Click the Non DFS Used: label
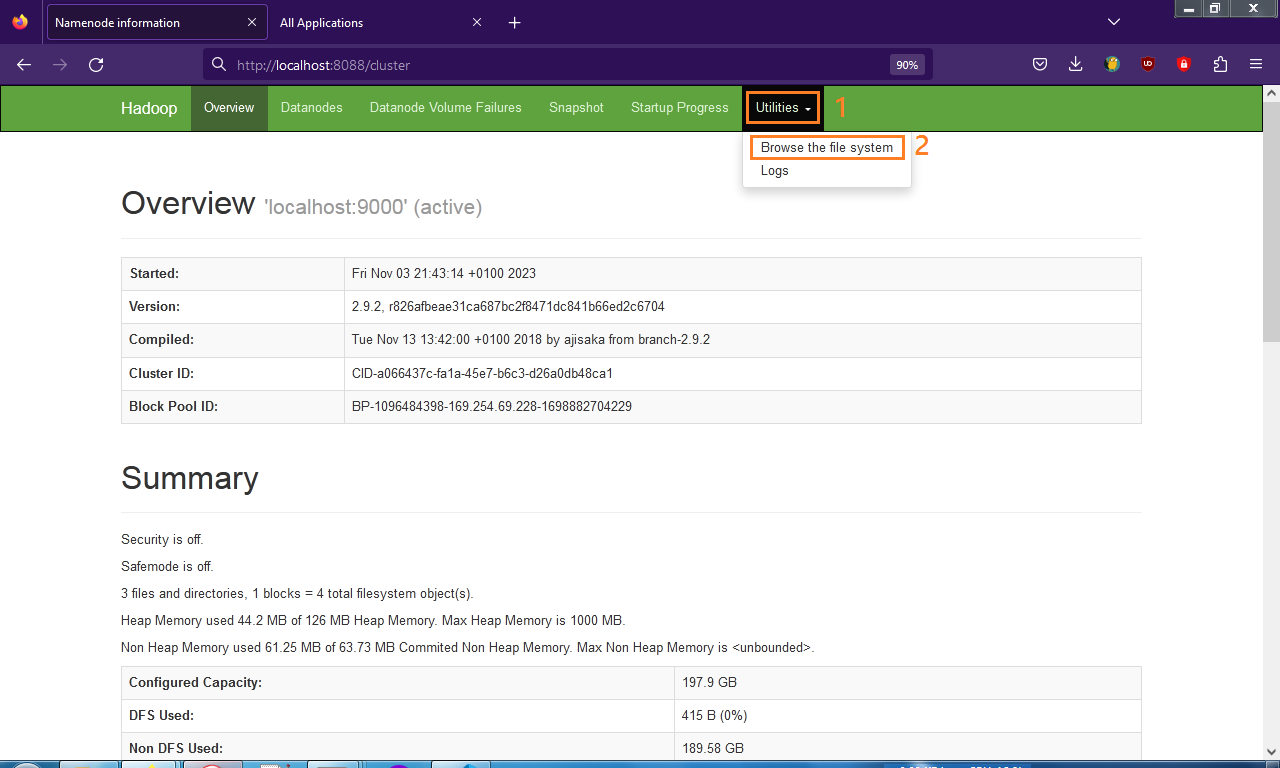 click(176, 749)
